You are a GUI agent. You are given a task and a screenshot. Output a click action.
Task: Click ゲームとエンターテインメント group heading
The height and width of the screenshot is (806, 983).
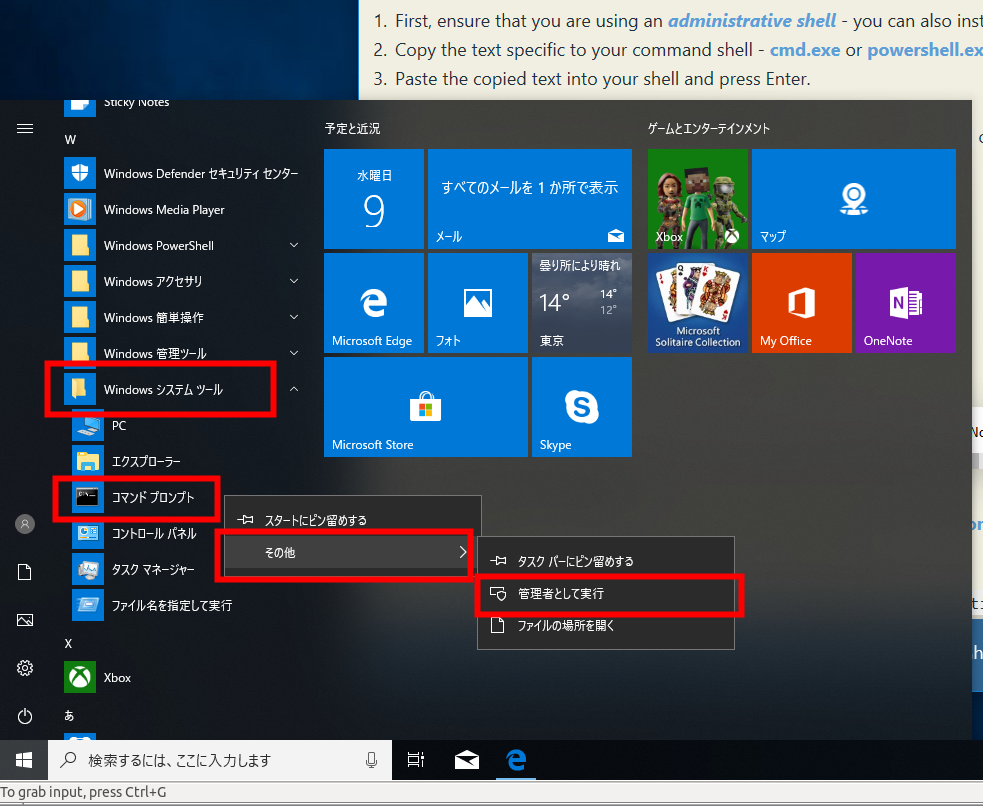pos(708,128)
